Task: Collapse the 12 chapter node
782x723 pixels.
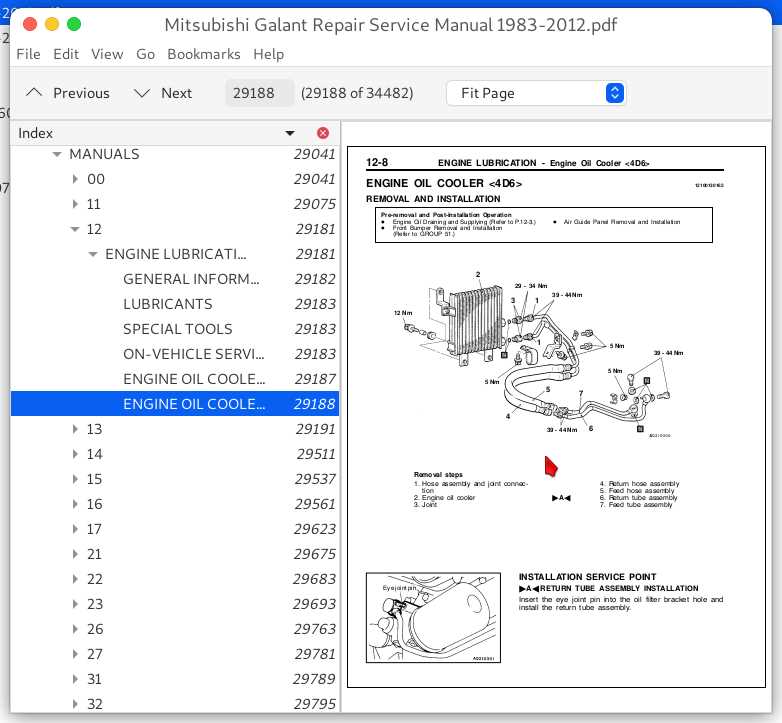Action: click(x=75, y=229)
